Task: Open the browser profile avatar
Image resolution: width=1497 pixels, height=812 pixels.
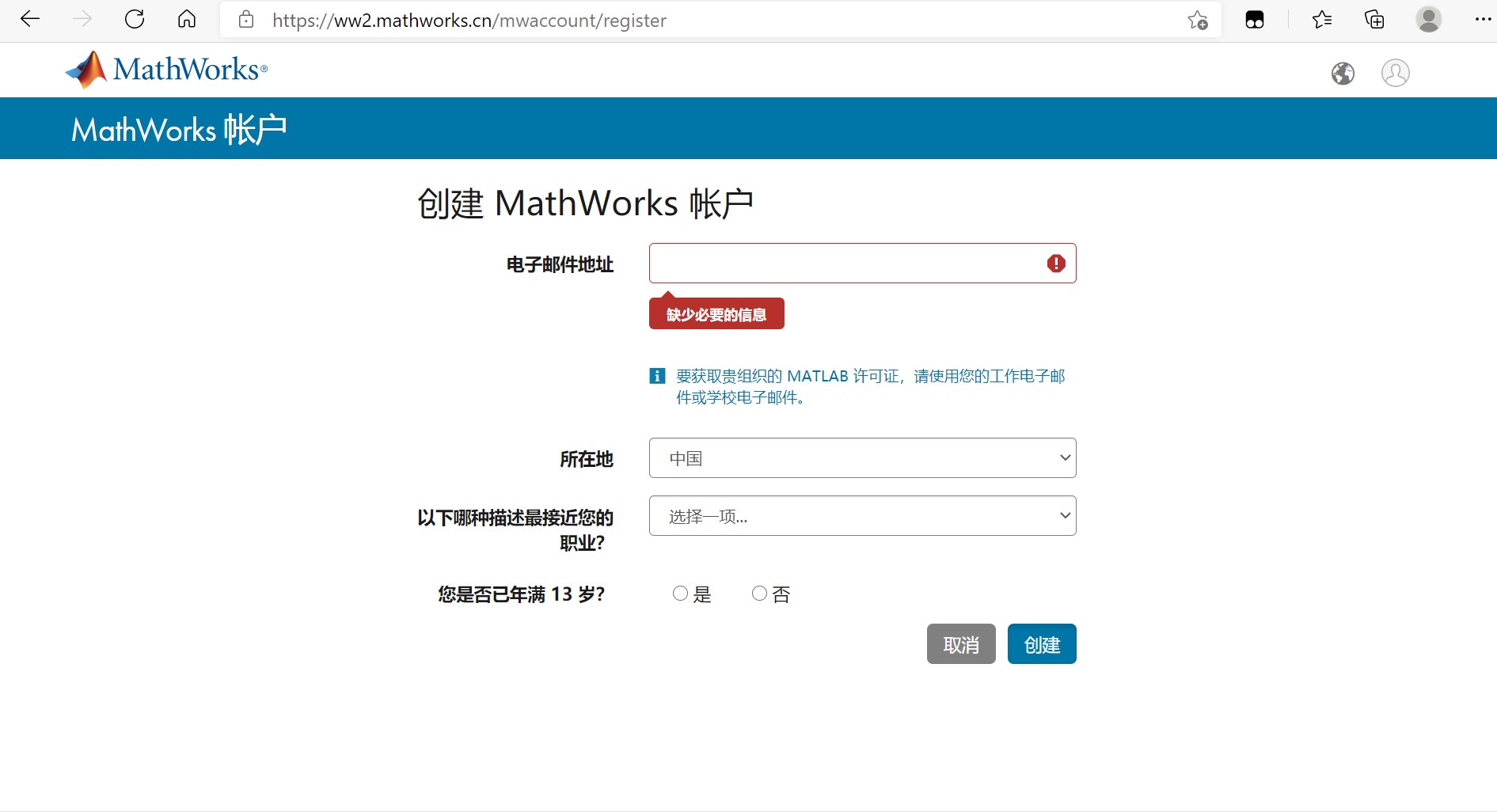Action: point(1429,19)
